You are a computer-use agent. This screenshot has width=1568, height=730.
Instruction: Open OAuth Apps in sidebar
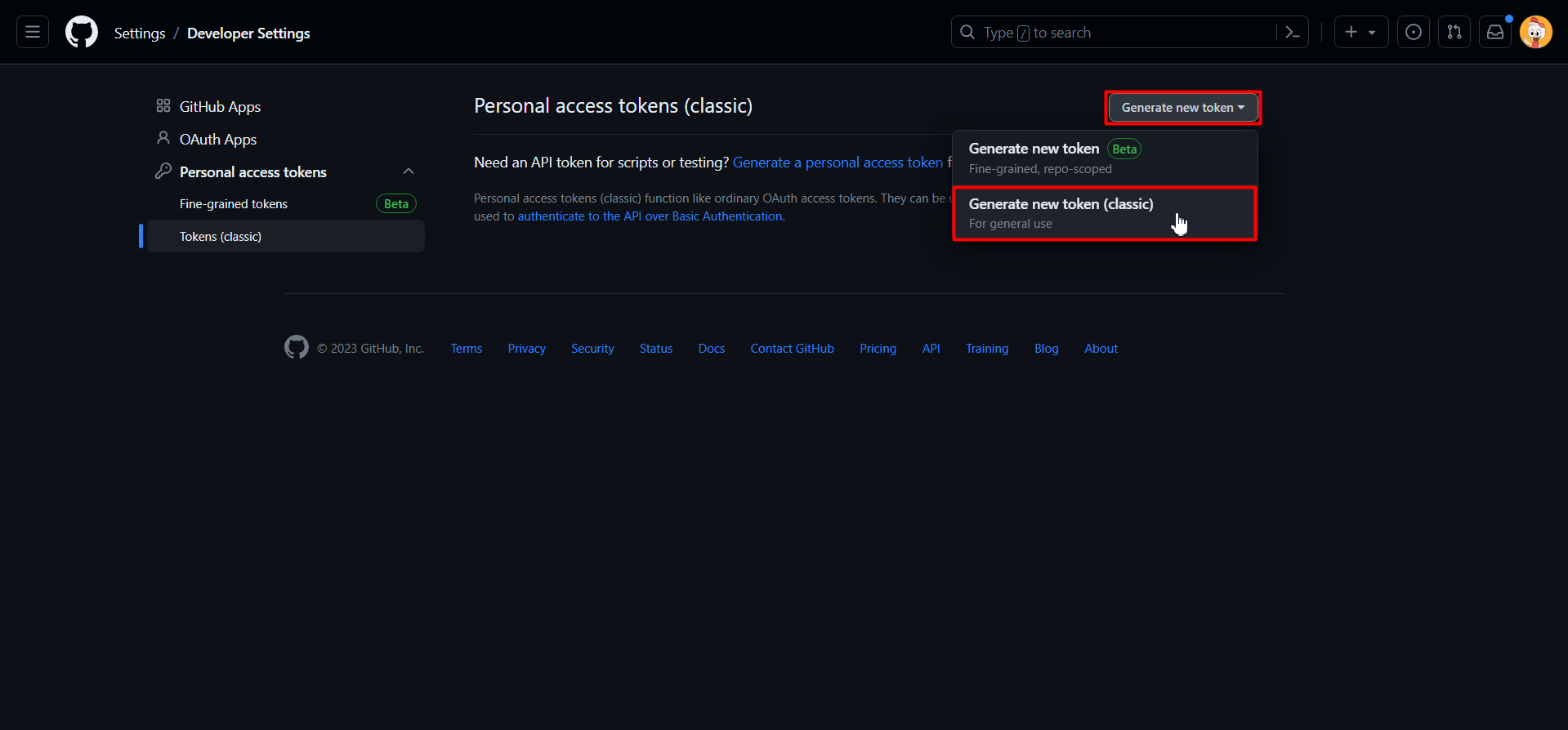tap(217, 140)
